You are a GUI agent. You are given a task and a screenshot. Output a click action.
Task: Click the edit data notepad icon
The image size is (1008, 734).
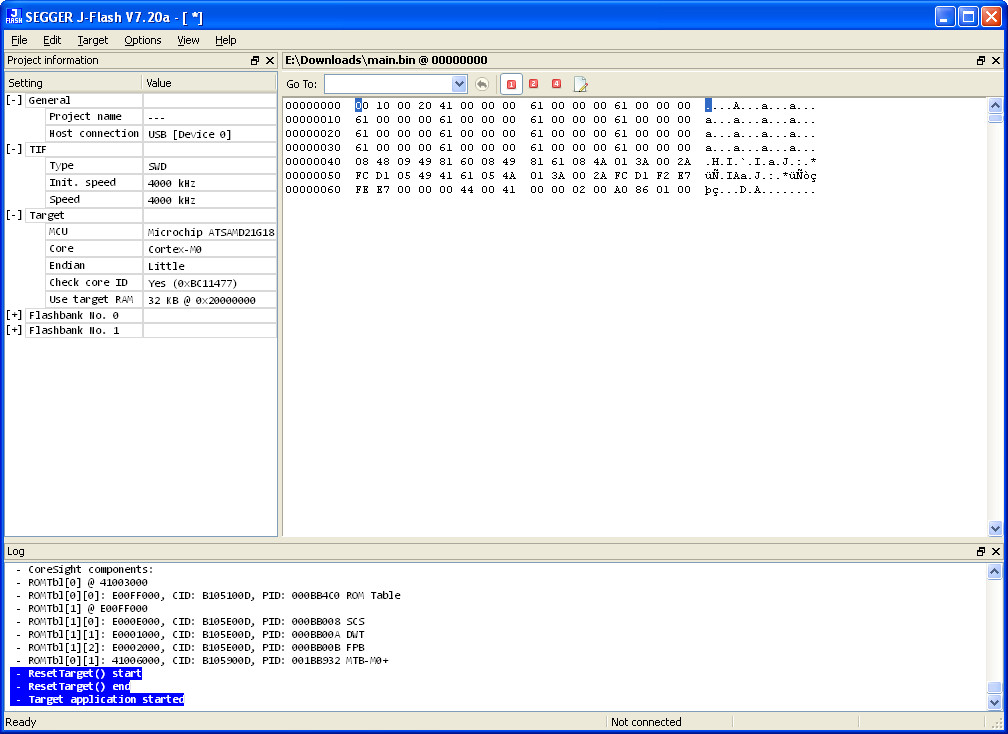[x=580, y=84]
